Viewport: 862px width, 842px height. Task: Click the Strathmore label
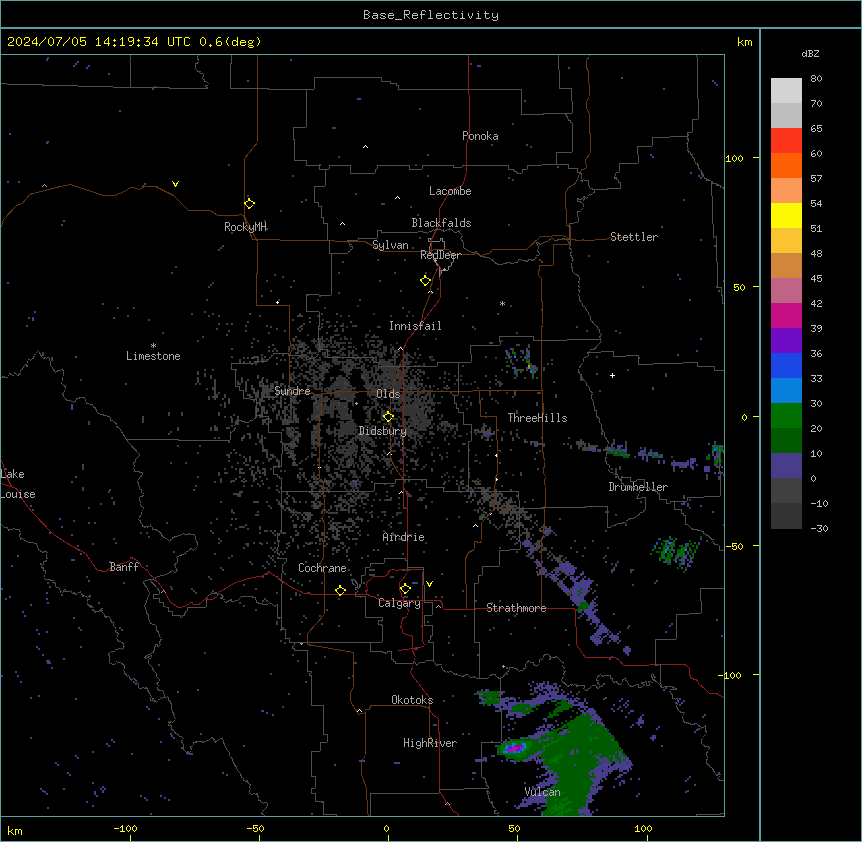click(516, 608)
